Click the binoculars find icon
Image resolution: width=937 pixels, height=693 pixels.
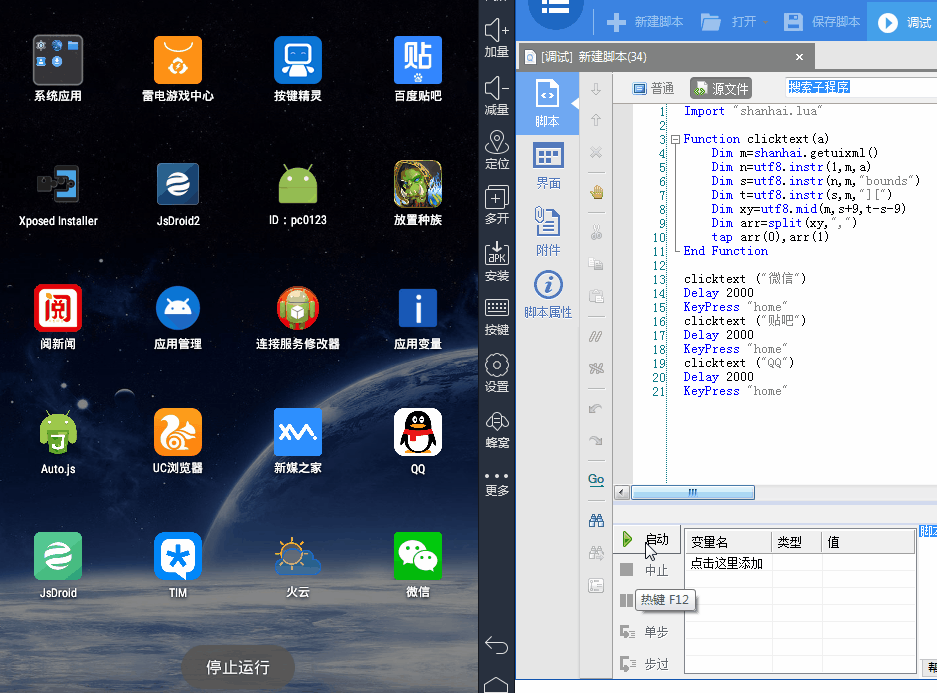click(x=596, y=520)
